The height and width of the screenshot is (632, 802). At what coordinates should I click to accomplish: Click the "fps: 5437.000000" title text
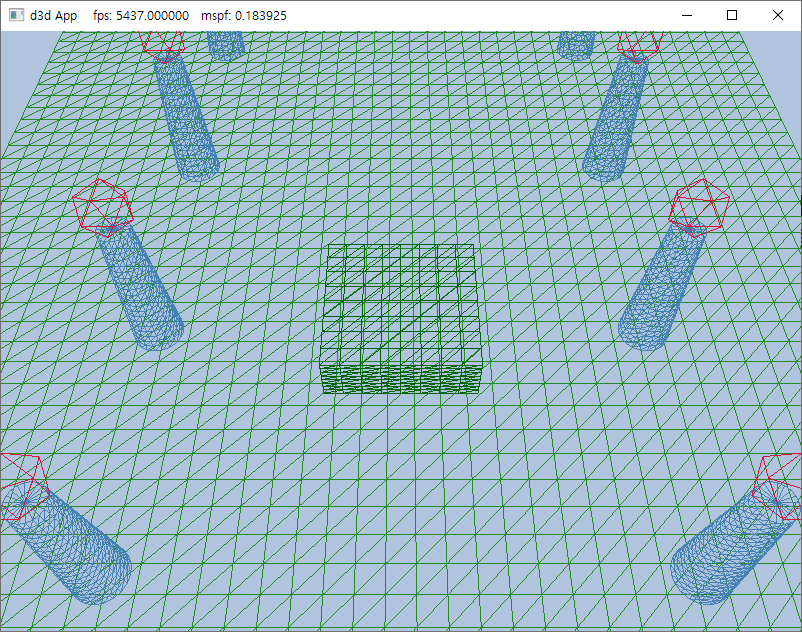tap(141, 16)
